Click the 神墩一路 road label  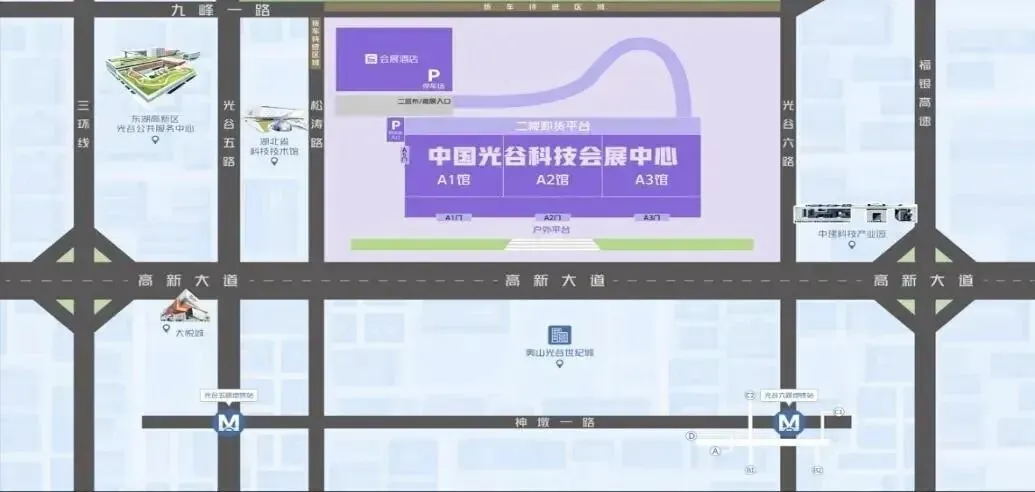point(554,422)
